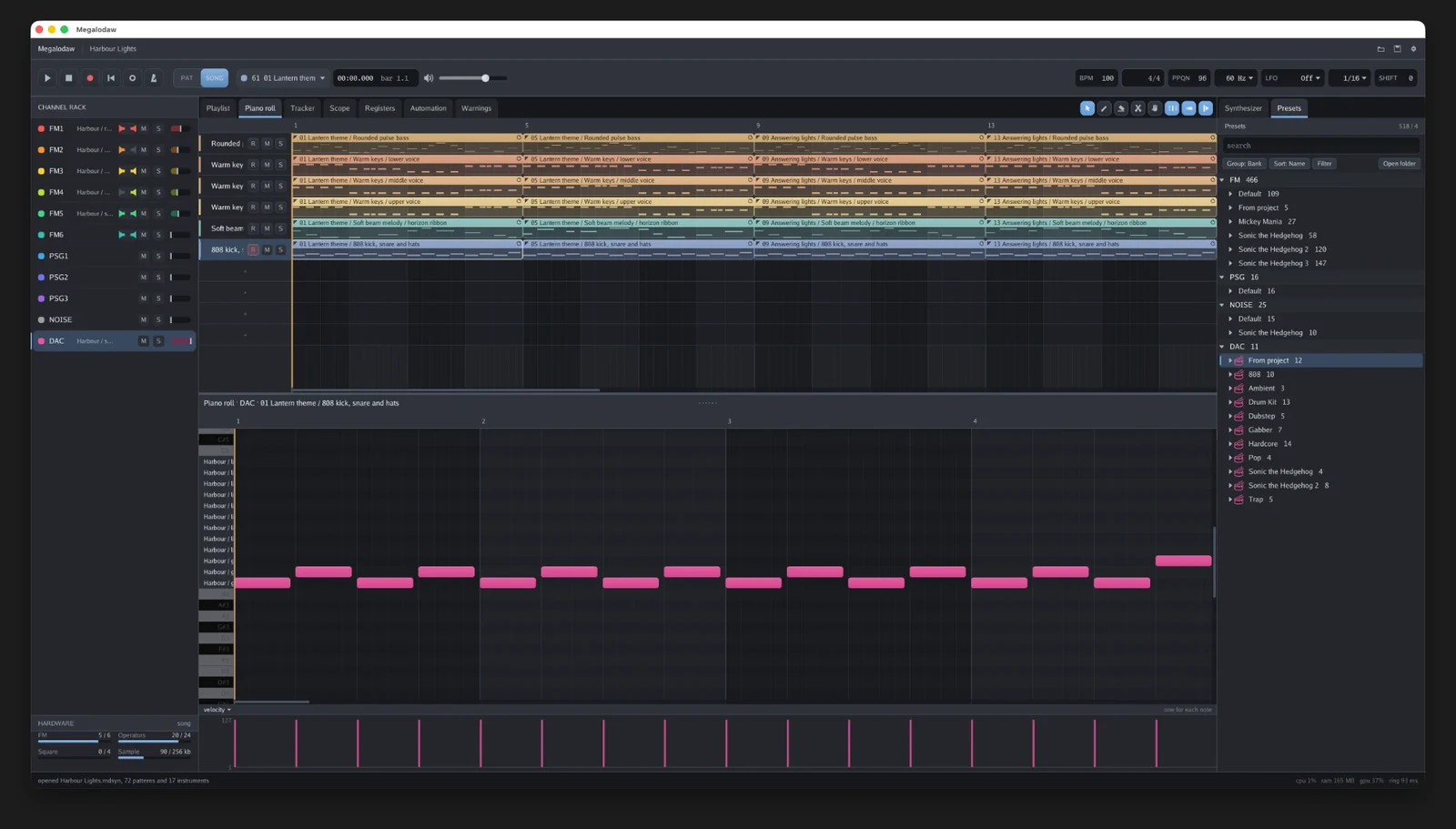
Task: Open the velocity lane dropdown
Action: 217,710
